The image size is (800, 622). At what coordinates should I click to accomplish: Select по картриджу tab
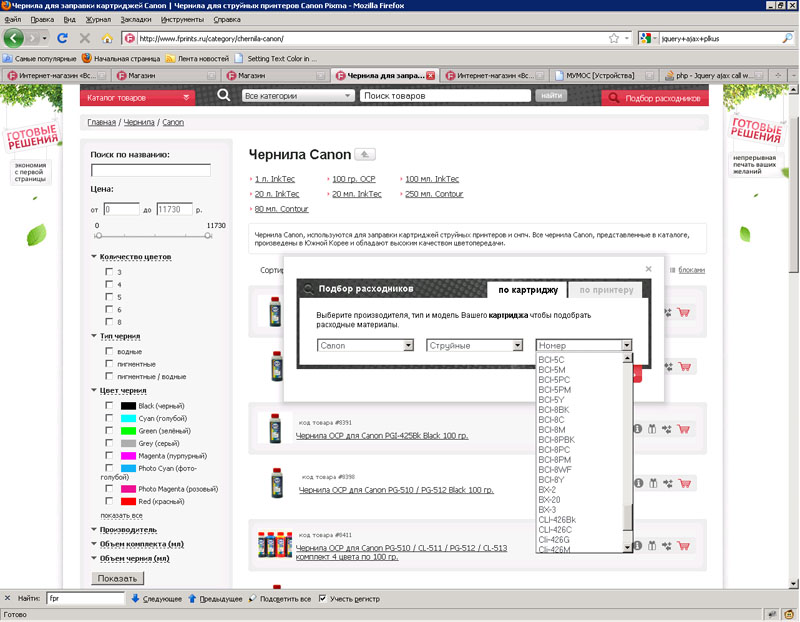pyautogui.click(x=528, y=290)
